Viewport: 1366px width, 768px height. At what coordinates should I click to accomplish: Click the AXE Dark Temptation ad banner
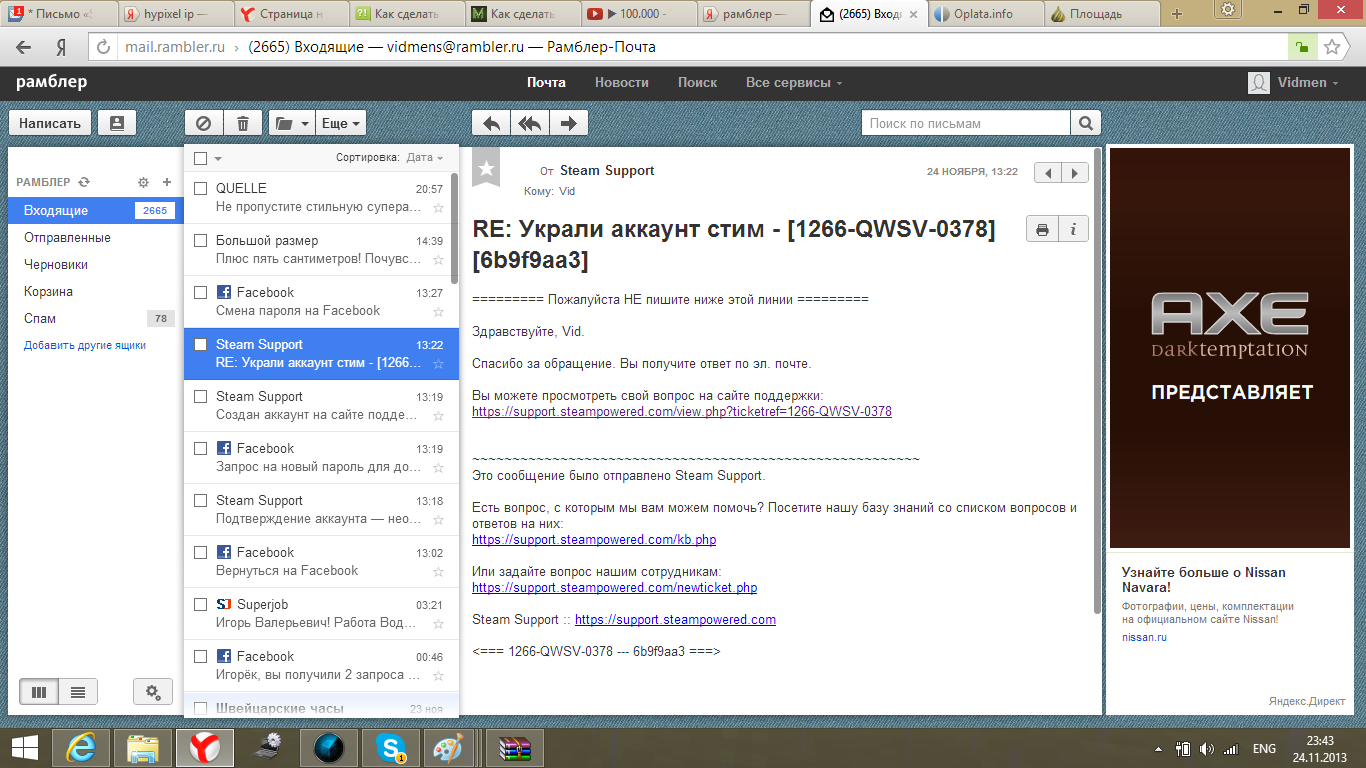tap(1230, 348)
